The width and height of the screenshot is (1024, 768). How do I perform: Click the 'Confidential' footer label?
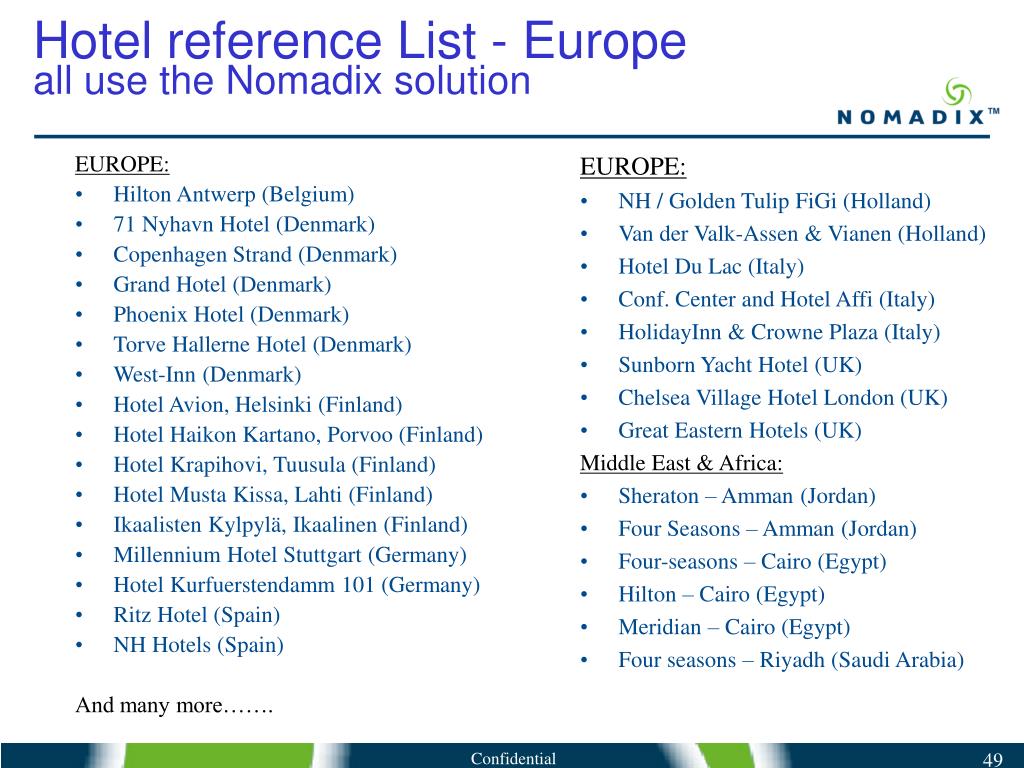coord(513,758)
